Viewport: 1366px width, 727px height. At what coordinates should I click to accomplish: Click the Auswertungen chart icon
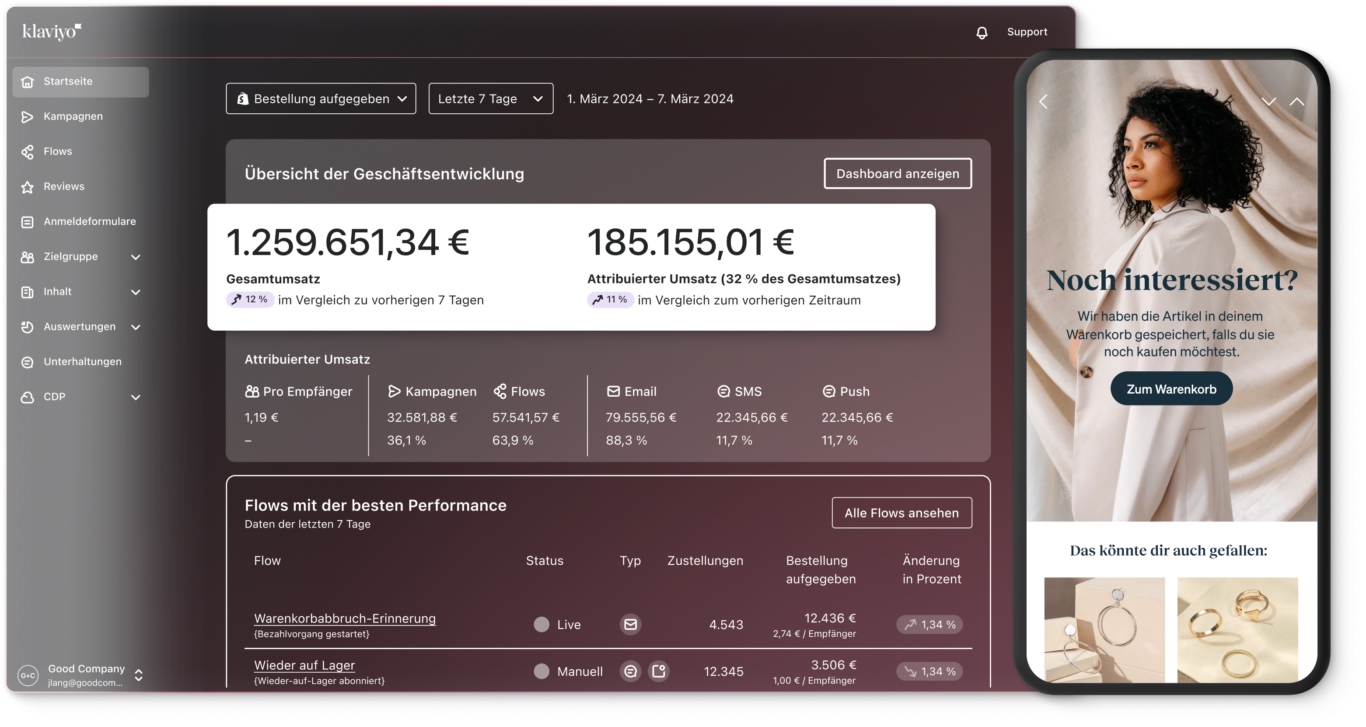tap(27, 327)
